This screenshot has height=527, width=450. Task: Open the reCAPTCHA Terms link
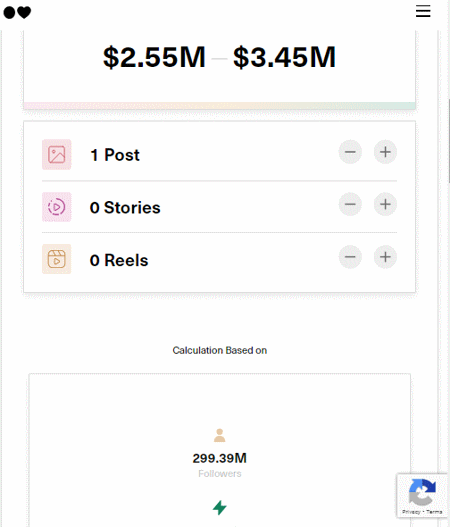(434, 512)
